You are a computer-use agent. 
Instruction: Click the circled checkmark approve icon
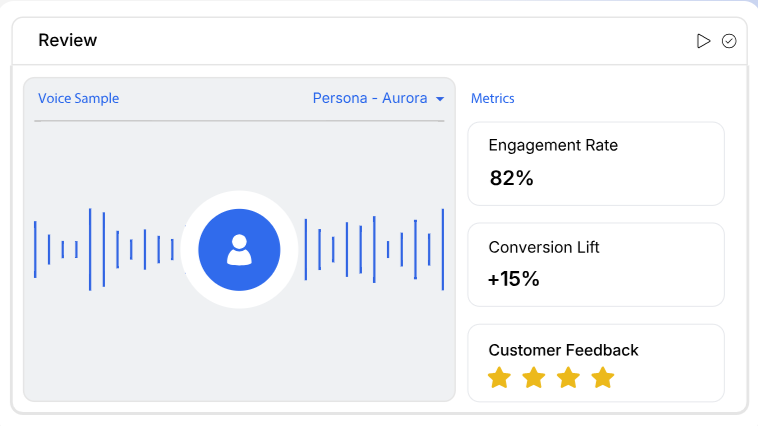pos(729,41)
